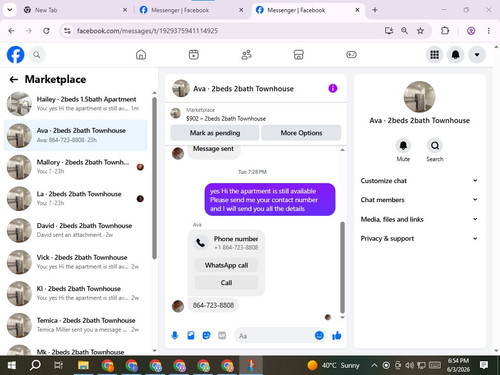Open File Explorer from the taskbar
Viewport: 500px width, 375px height.
click(x=83, y=365)
